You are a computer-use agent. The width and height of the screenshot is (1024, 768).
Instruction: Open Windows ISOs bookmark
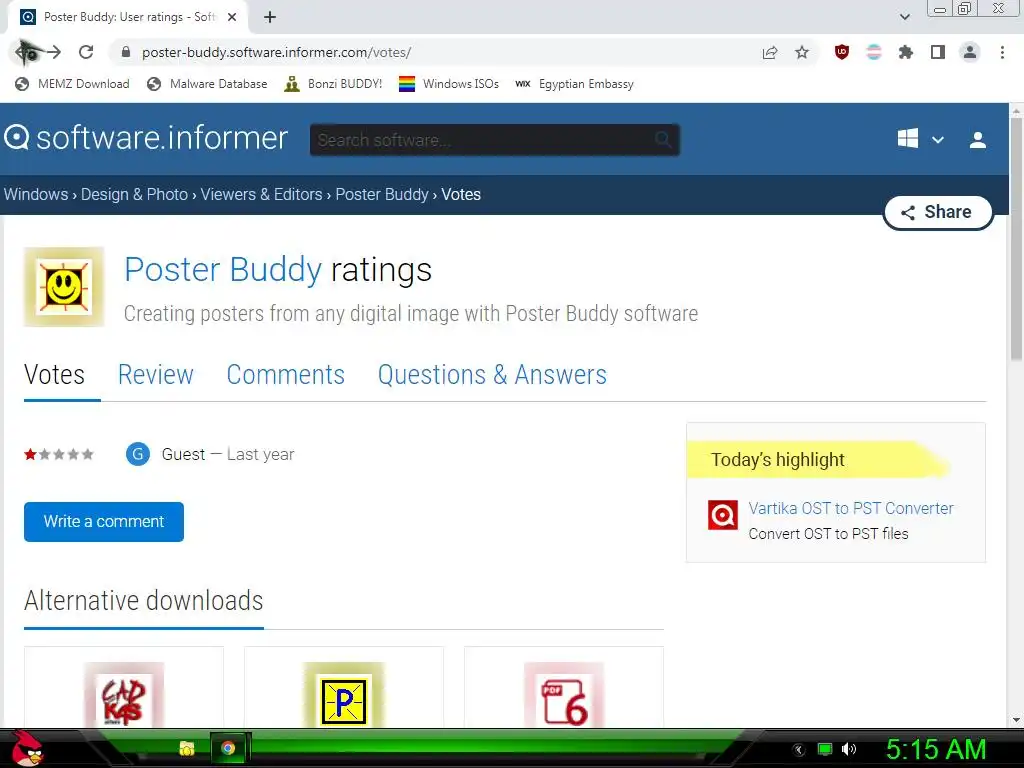(x=449, y=84)
